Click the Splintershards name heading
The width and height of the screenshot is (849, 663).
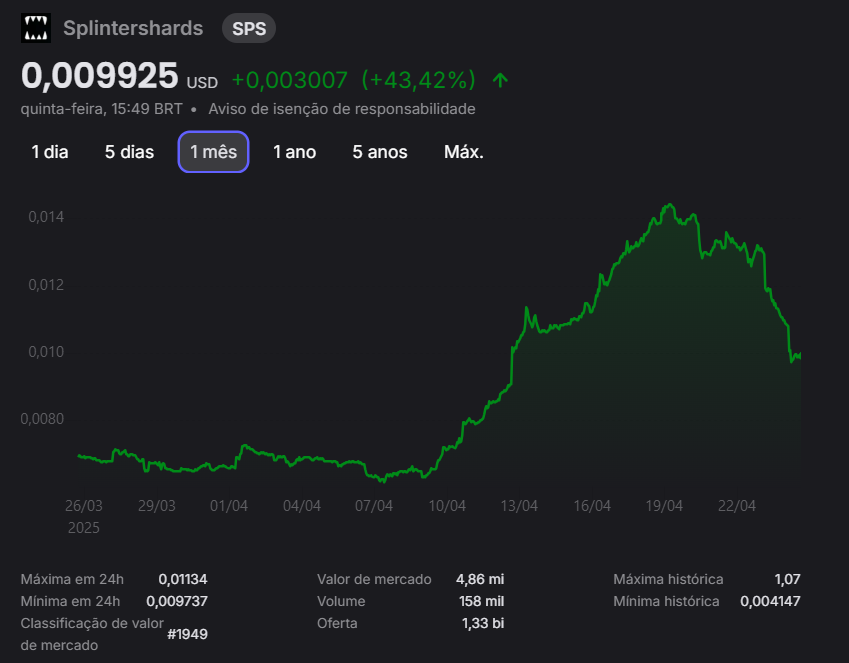click(x=133, y=28)
